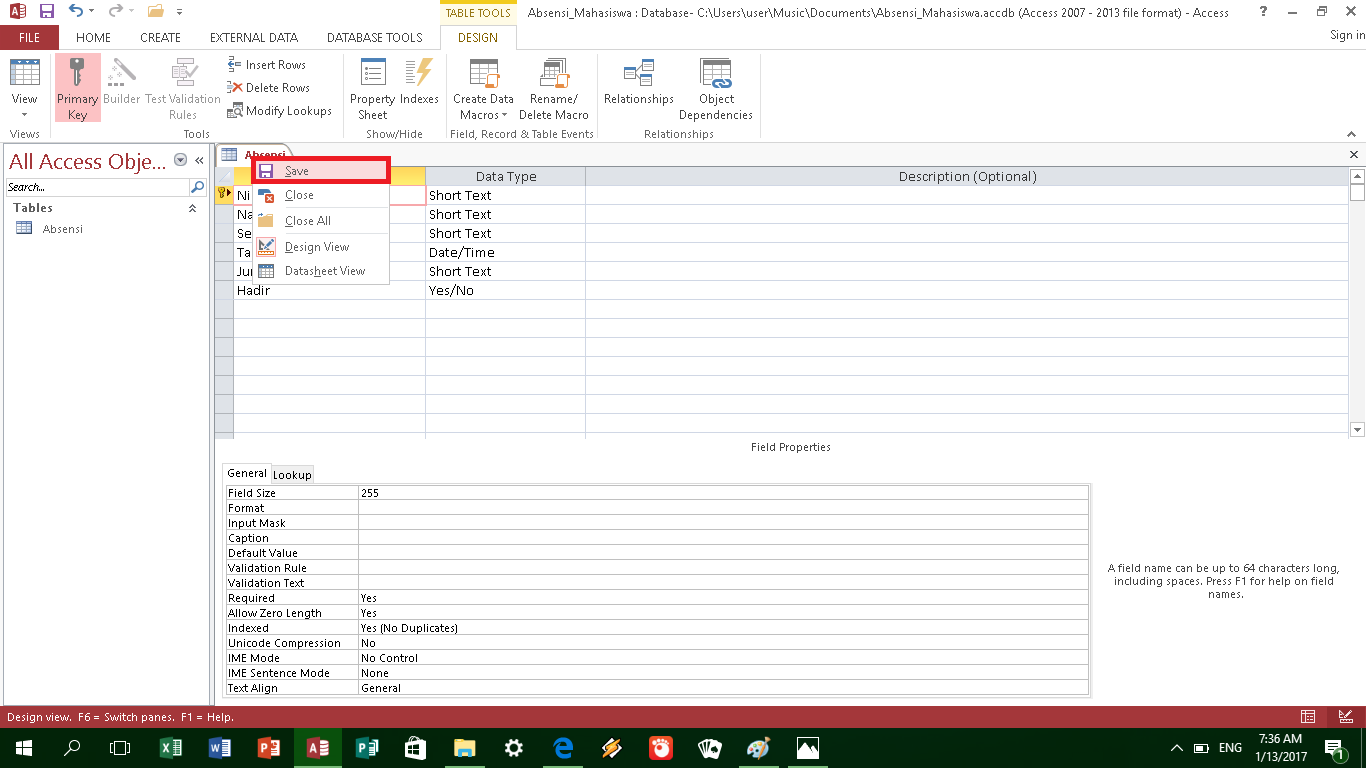The width and height of the screenshot is (1366, 768).
Task: Click Delete Rows in Tools group
Action: [269, 88]
